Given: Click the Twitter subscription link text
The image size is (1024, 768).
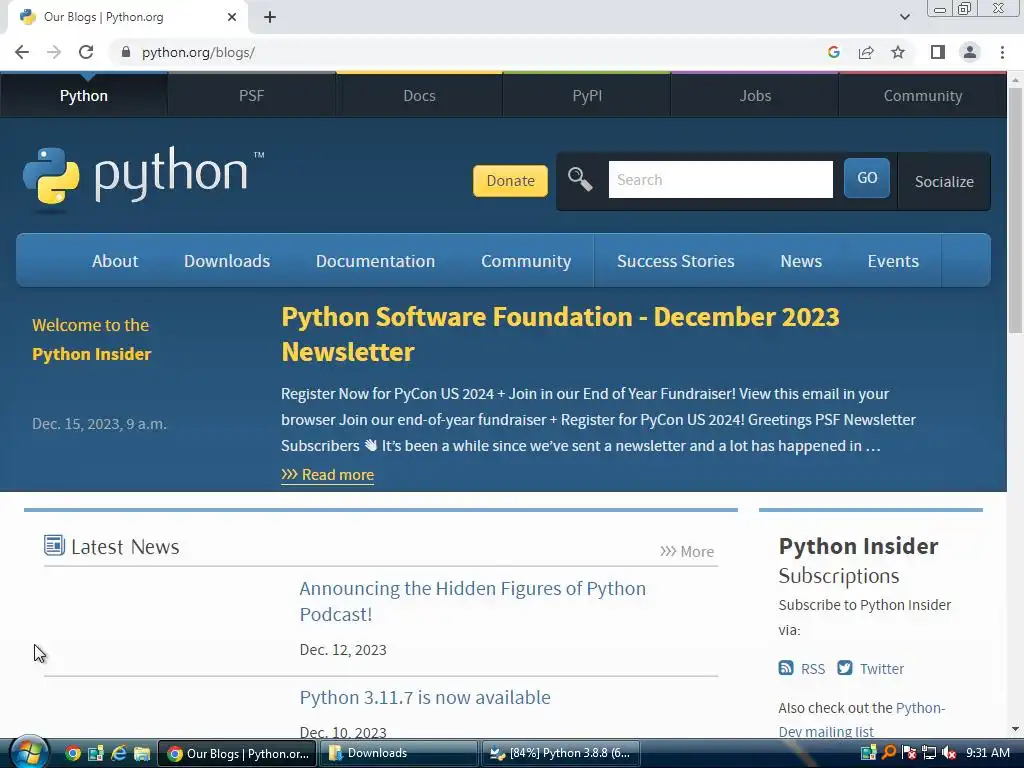Looking at the screenshot, I should (882, 669).
